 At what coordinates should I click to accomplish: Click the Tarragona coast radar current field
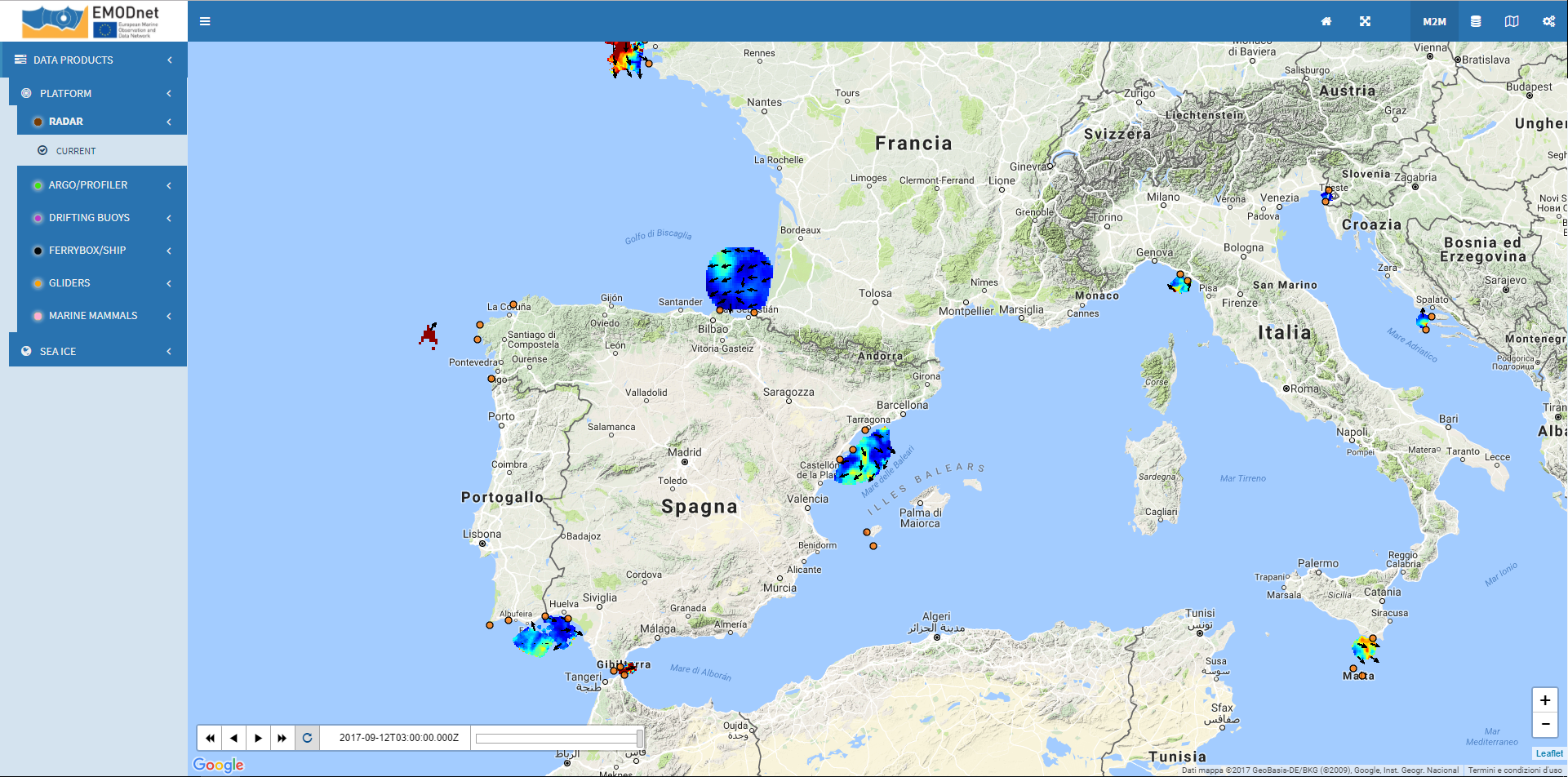click(866, 455)
